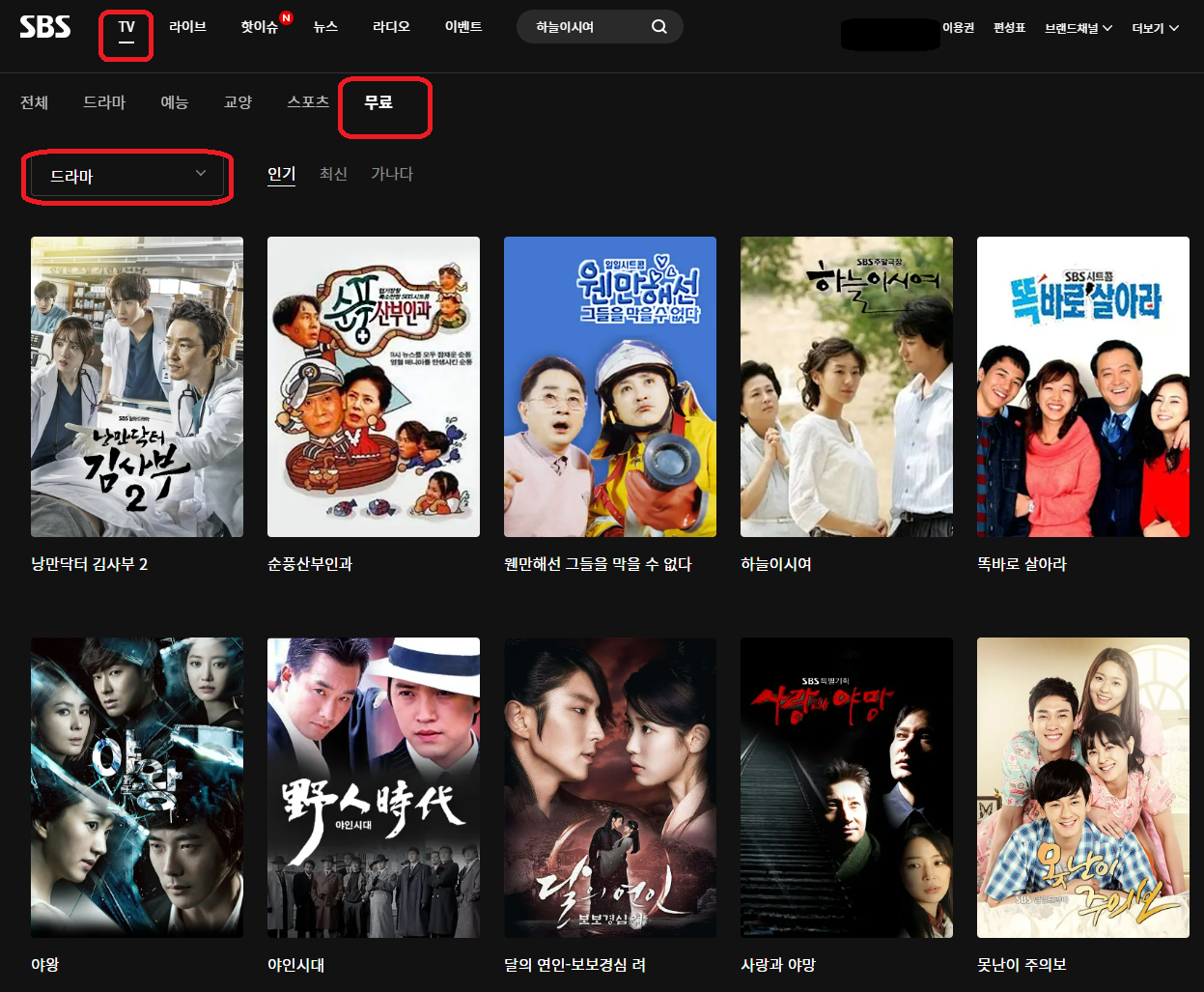Open the 똑바로 살아라 poster
Image resolution: width=1204 pixels, height=992 pixels.
[1083, 386]
